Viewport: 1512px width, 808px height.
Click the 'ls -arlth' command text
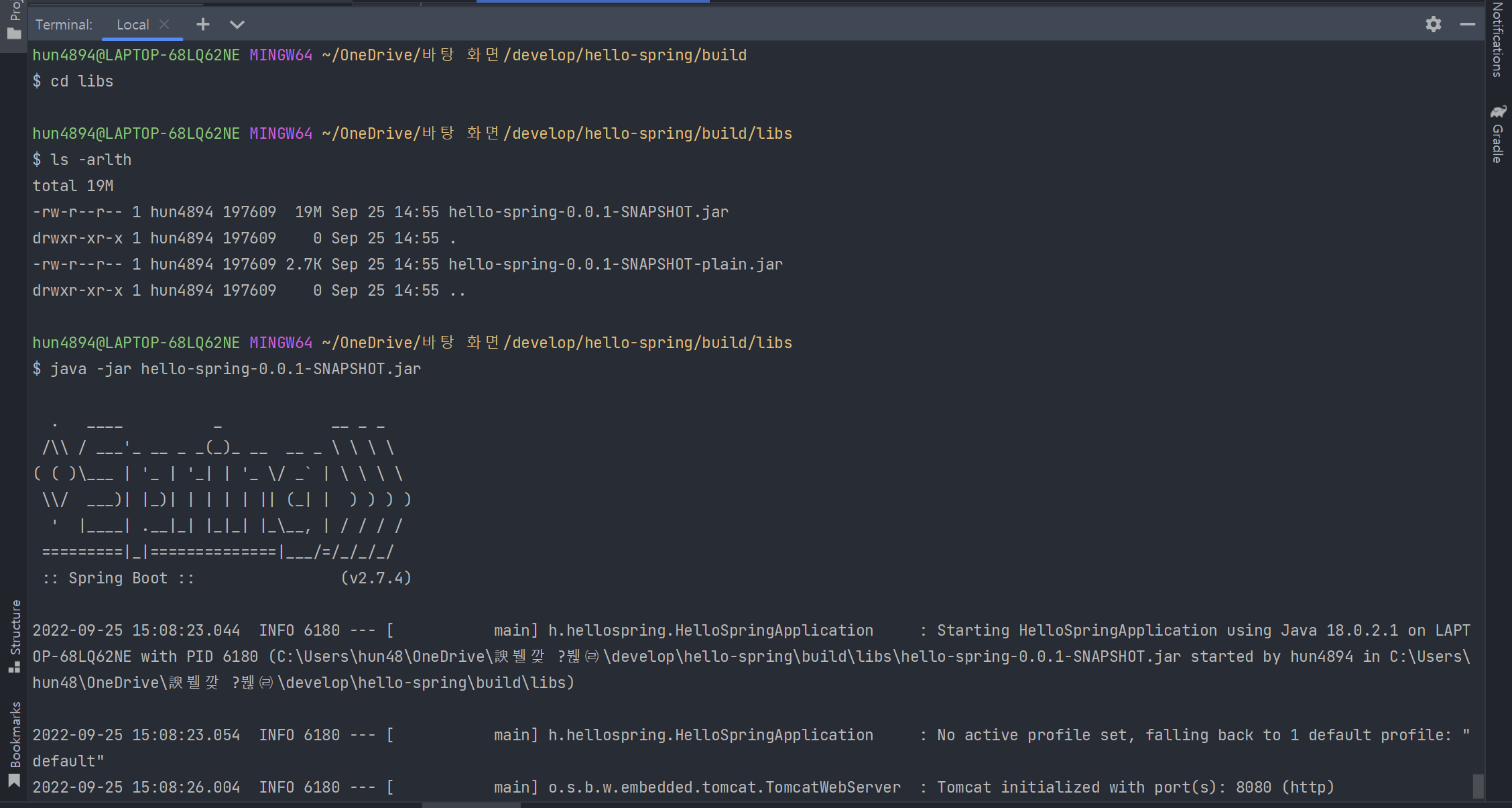coord(90,160)
